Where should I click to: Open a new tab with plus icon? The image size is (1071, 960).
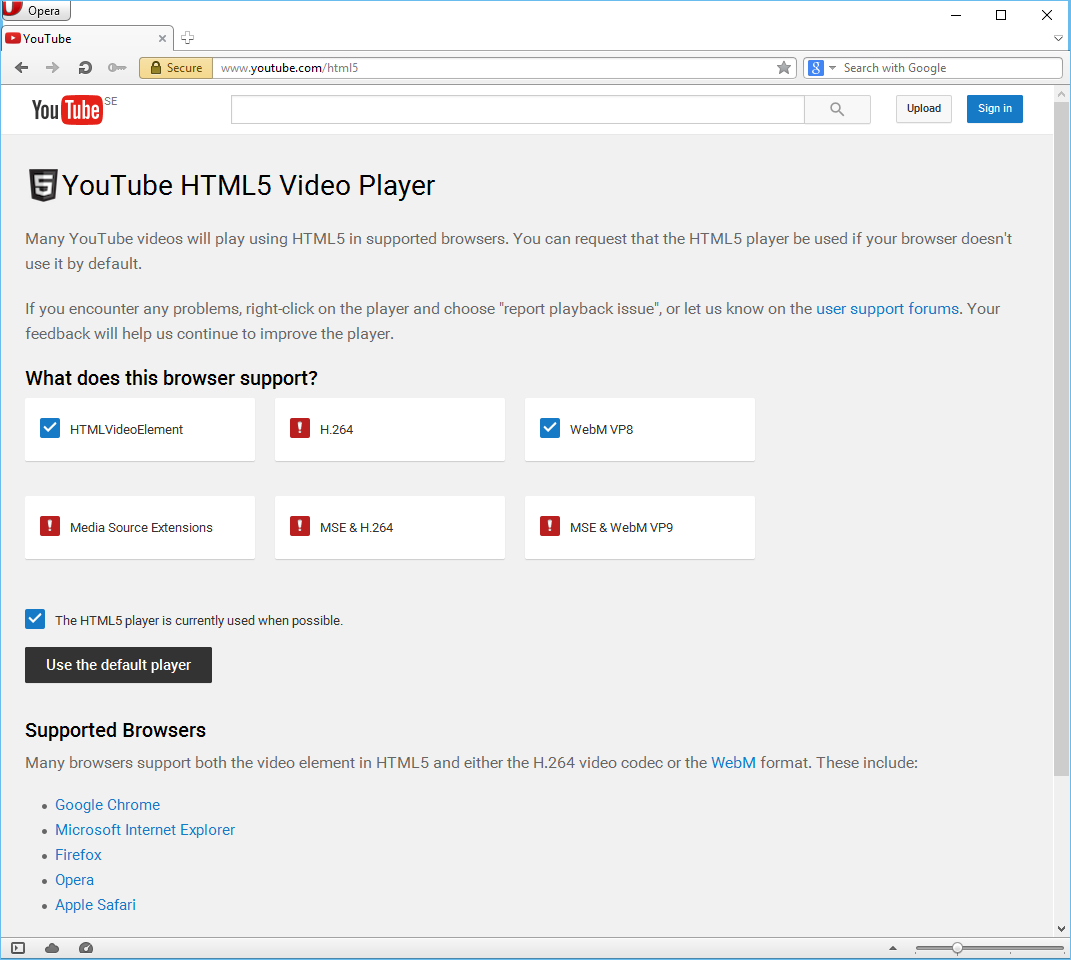188,38
